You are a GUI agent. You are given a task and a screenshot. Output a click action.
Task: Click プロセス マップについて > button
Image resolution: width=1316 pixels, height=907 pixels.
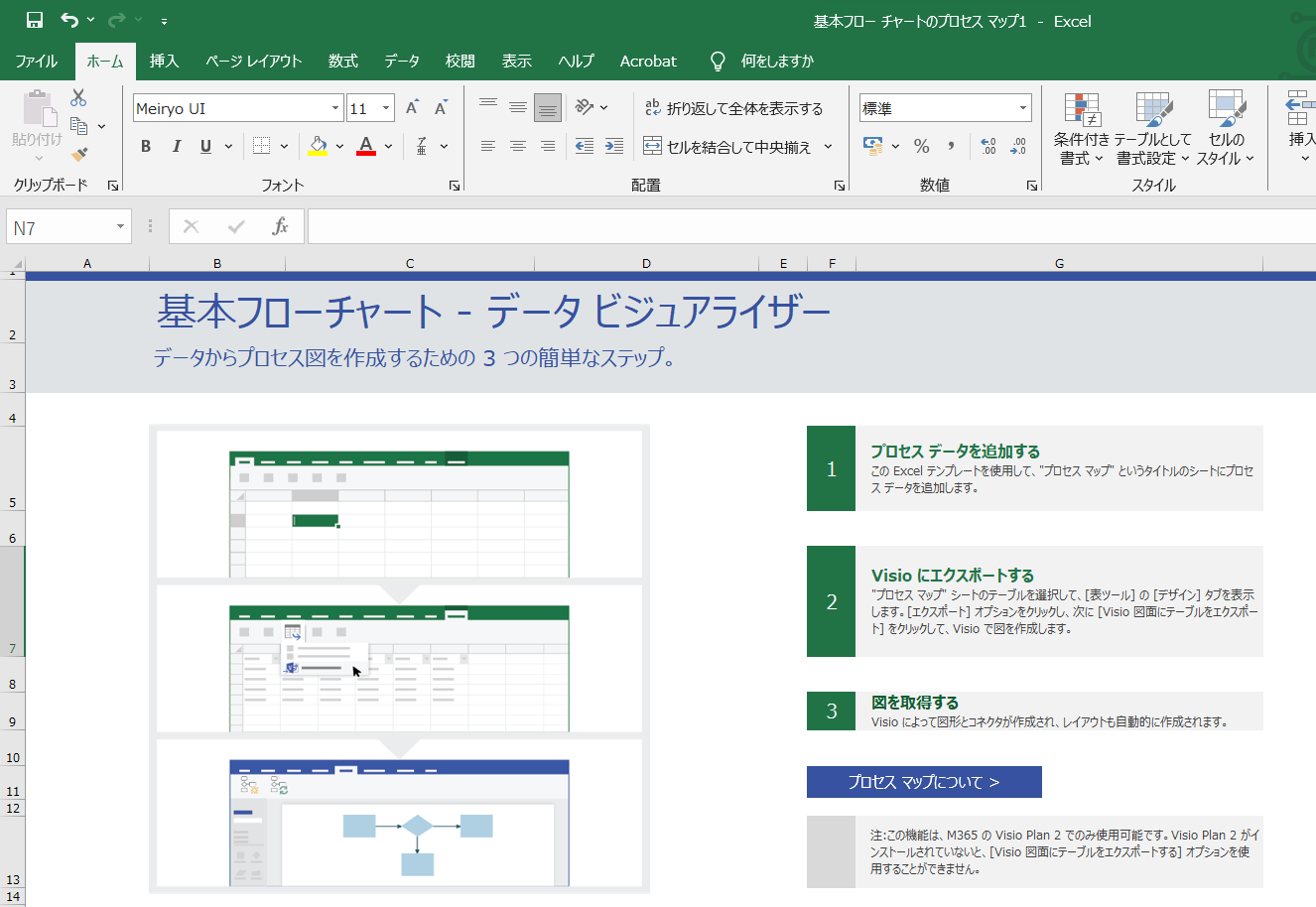point(924,782)
